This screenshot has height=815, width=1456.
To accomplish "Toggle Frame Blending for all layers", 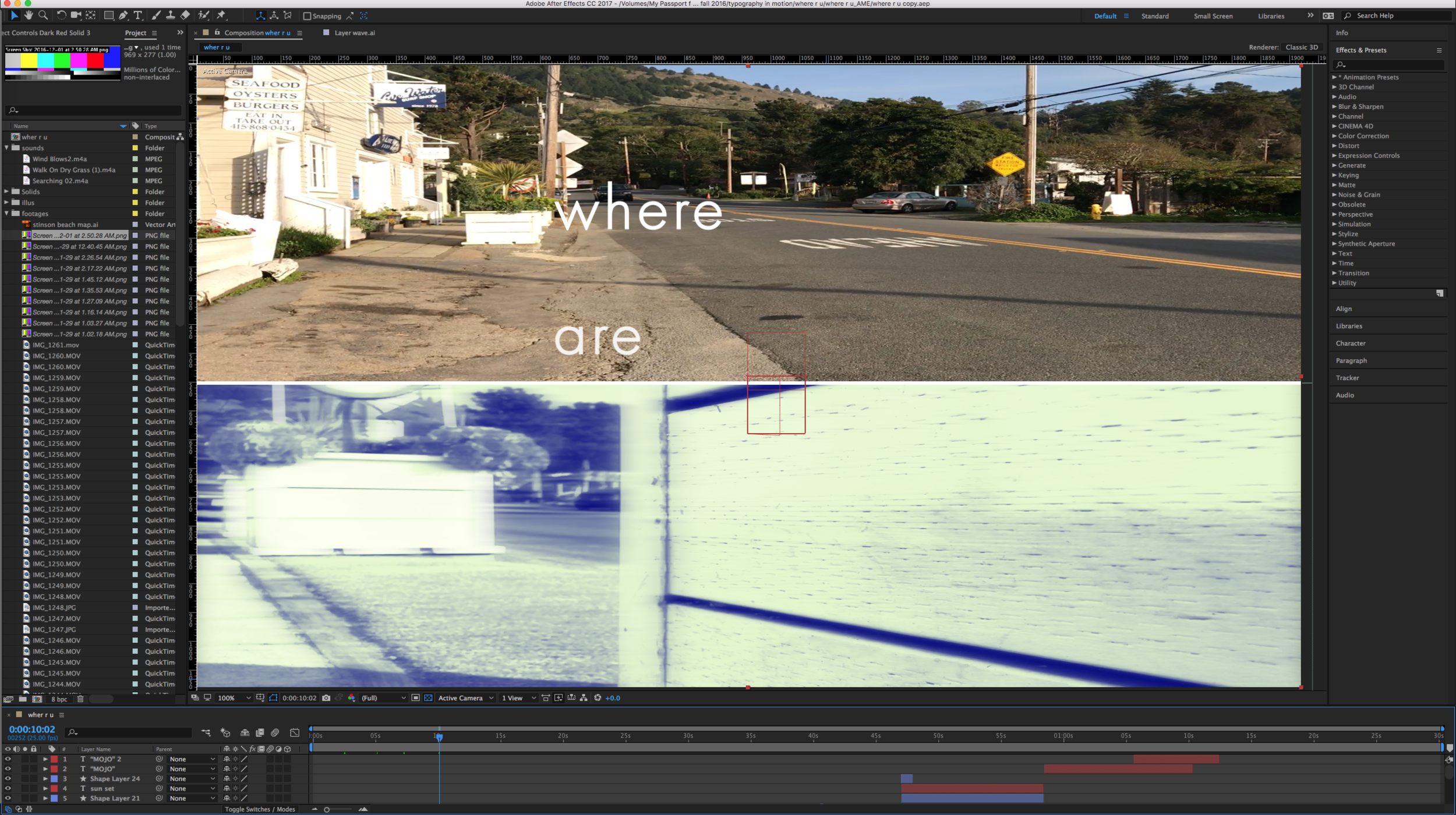I will pos(260,732).
